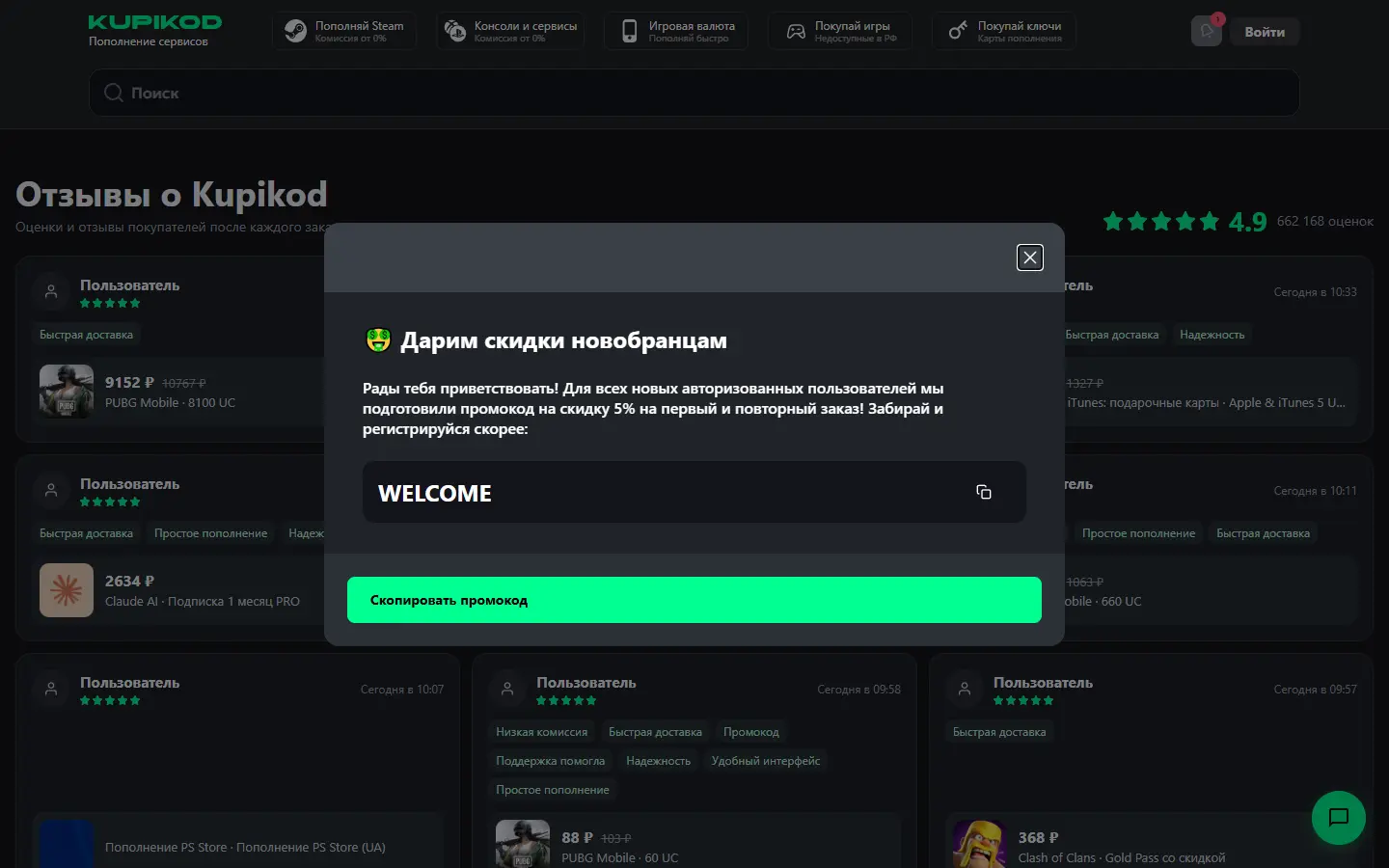Click the Быстрая доставка tag in 09:57 review

click(999, 732)
